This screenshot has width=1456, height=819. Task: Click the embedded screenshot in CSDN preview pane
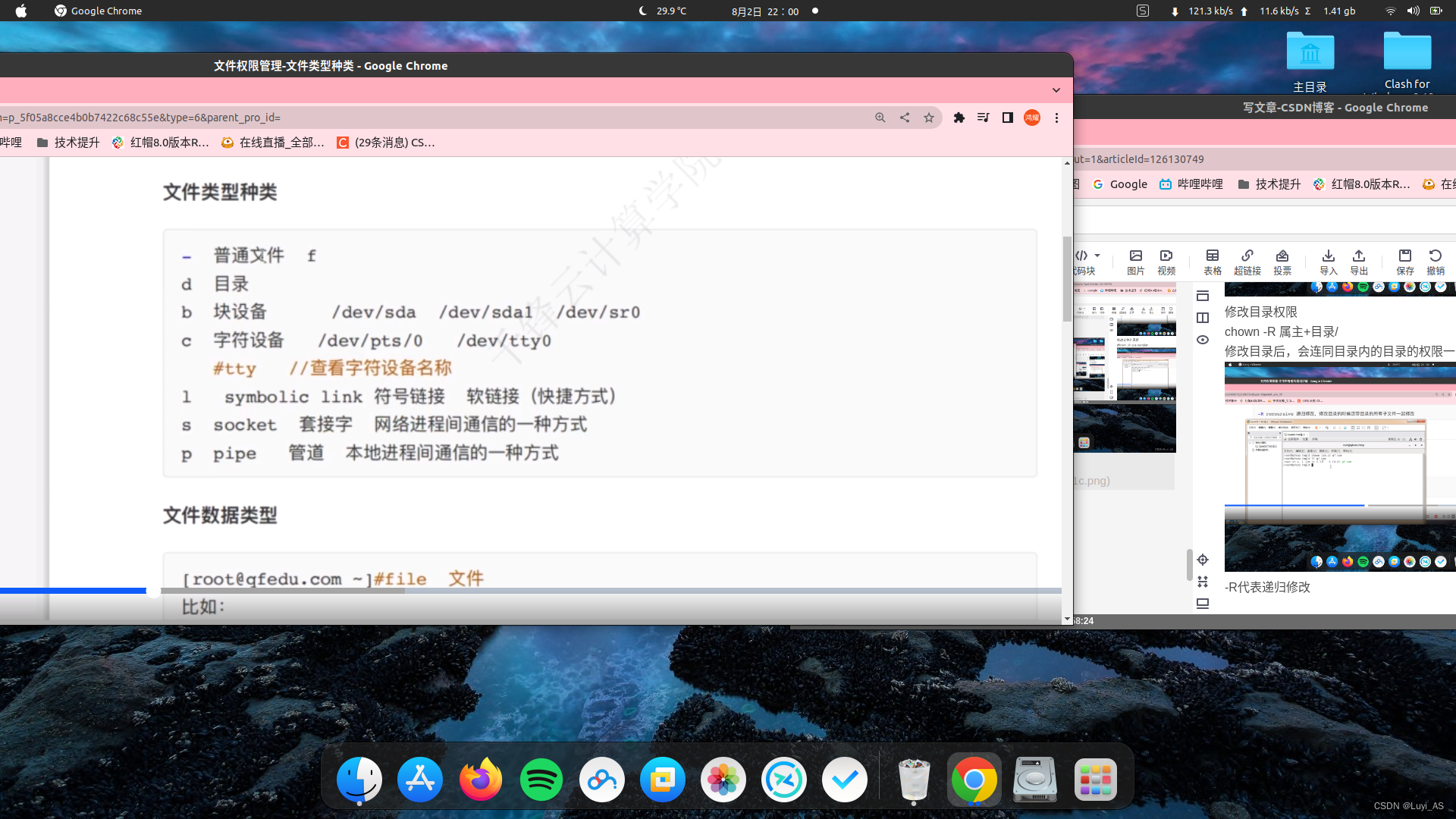pyautogui.click(x=1340, y=466)
